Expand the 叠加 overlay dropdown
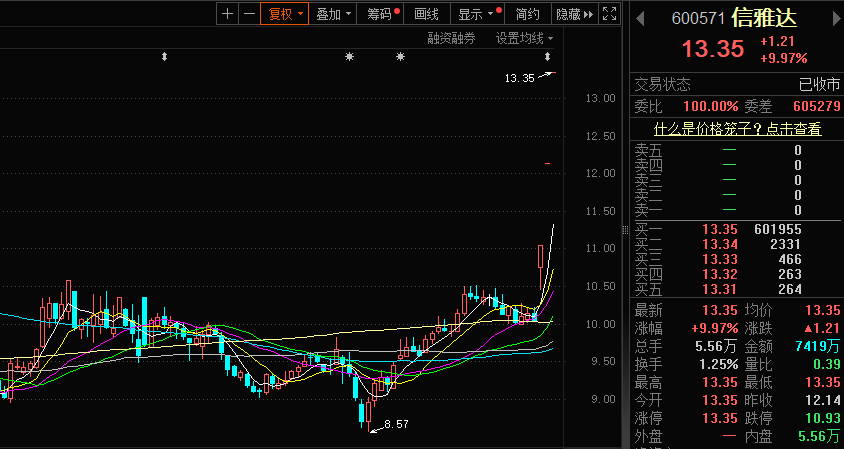The width and height of the screenshot is (844, 449). coord(333,14)
